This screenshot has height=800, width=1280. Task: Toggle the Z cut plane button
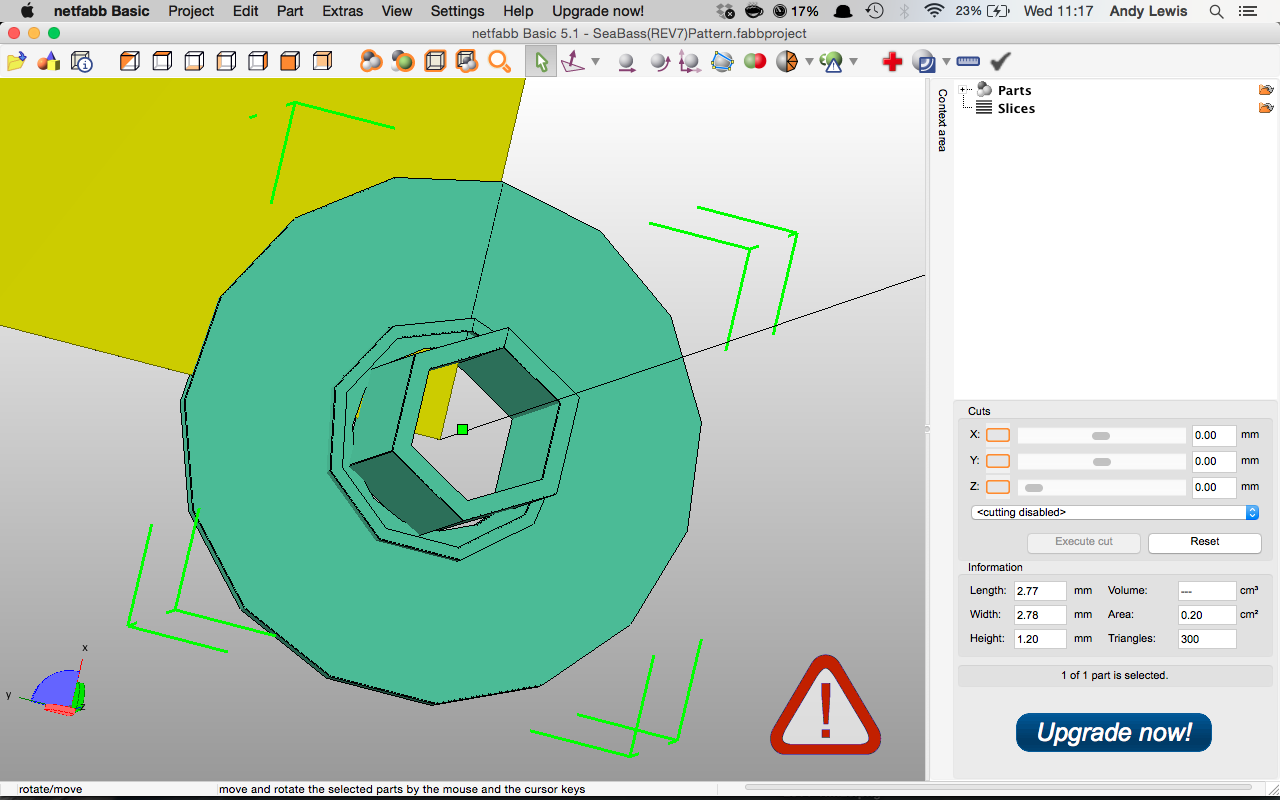[997, 487]
